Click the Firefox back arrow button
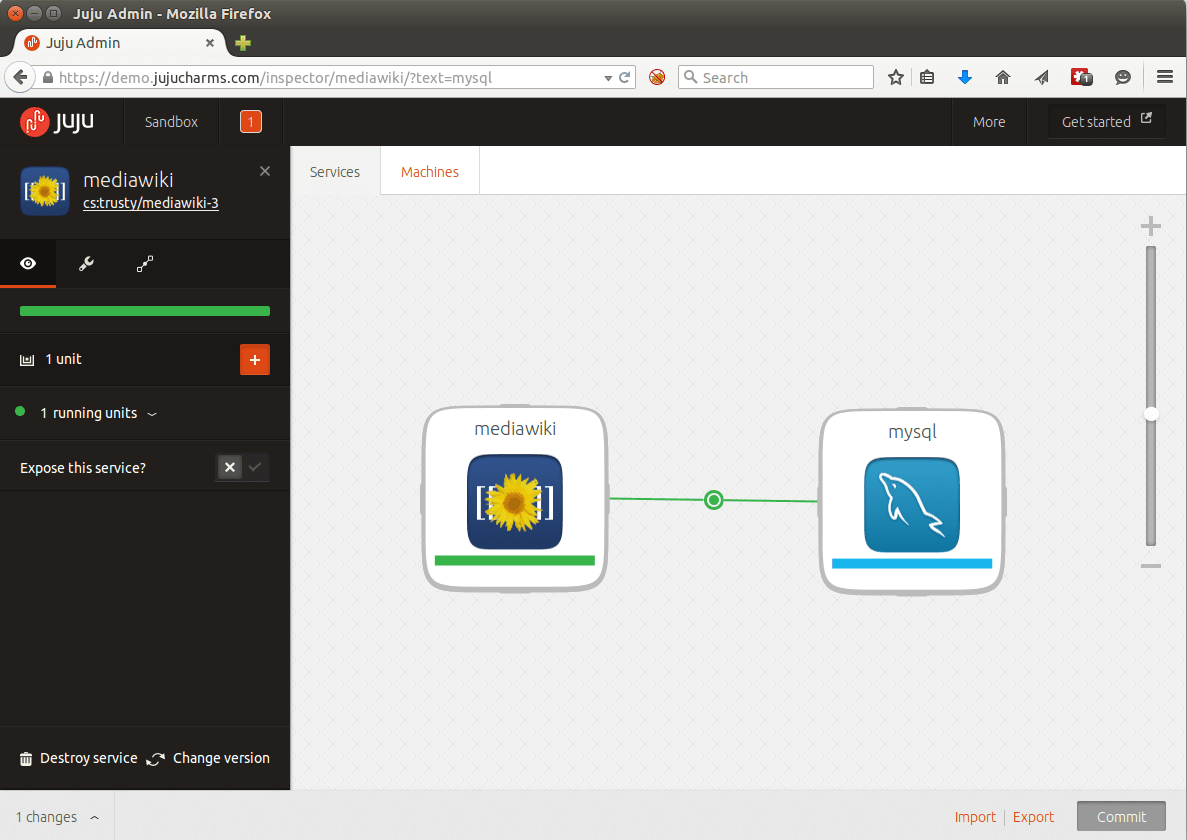 [x=20, y=77]
